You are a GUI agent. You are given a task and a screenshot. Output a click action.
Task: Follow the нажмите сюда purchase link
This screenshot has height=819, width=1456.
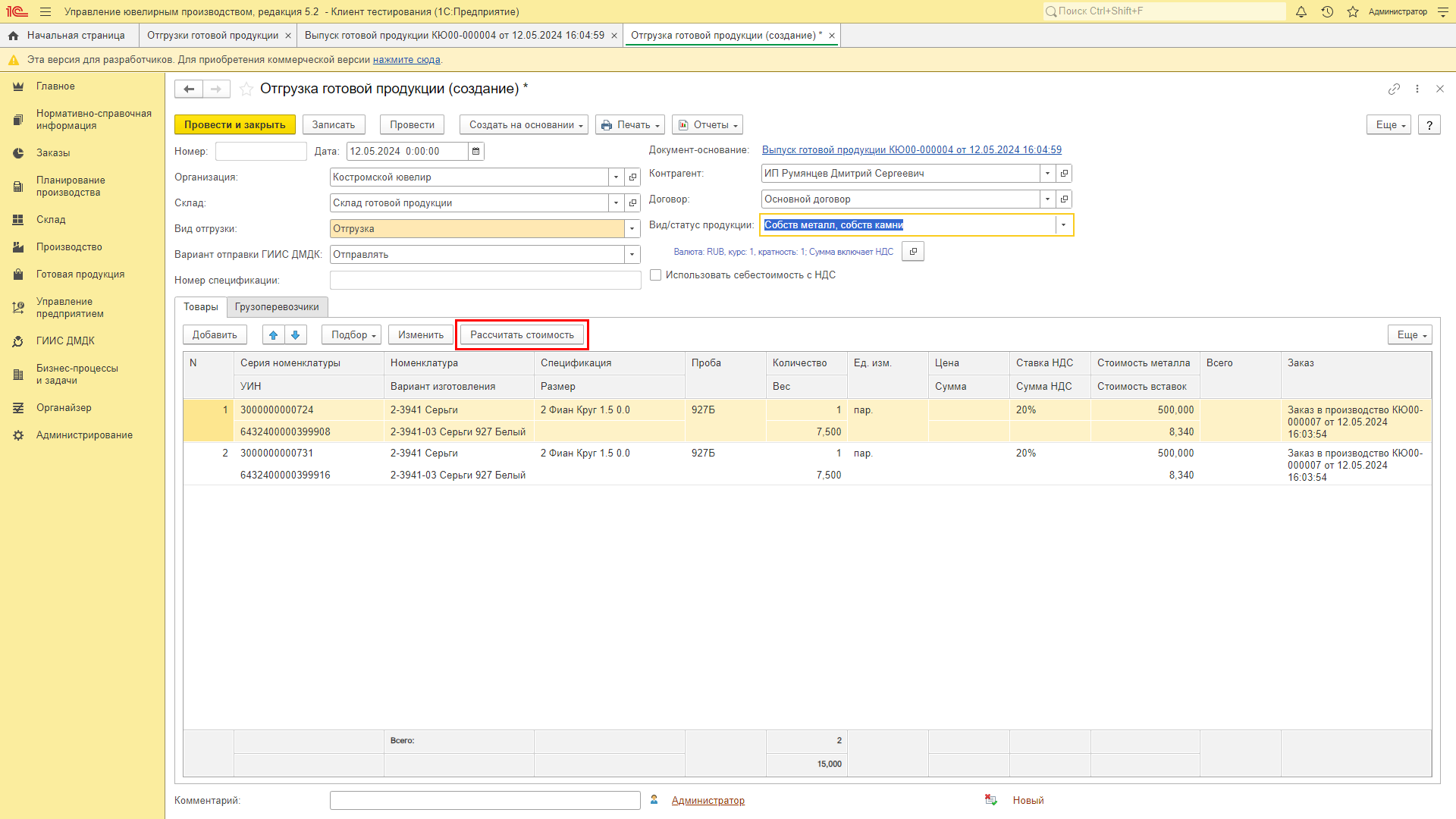[x=406, y=60]
